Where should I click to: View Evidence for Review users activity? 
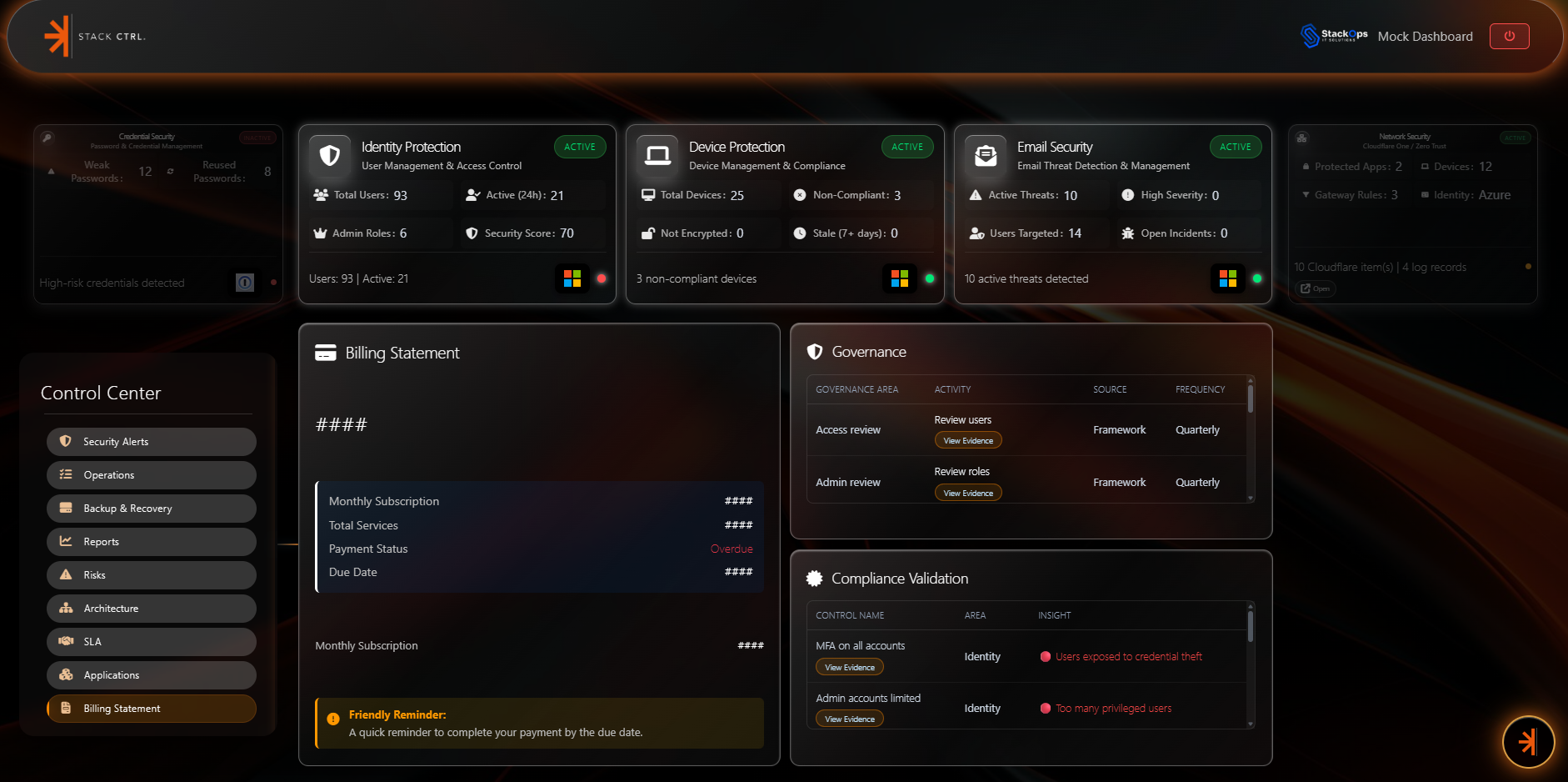(x=968, y=440)
